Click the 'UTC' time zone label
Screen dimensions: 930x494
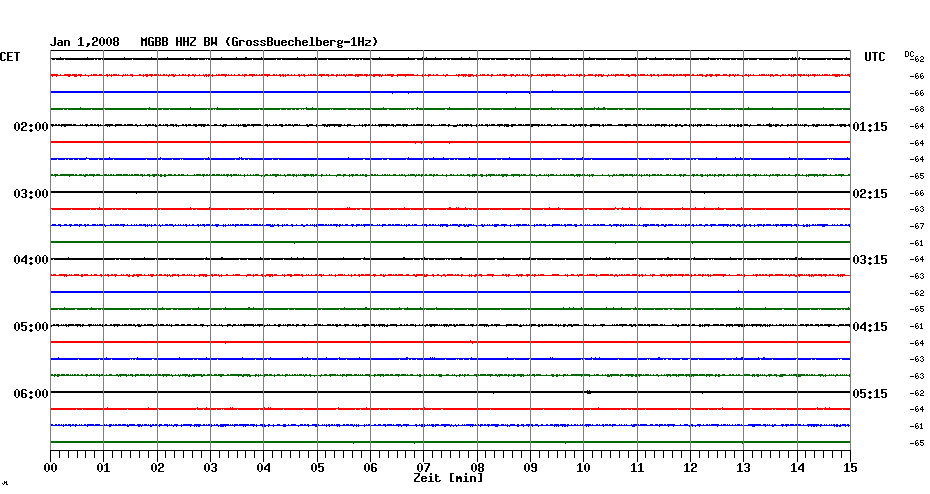pyautogui.click(x=874, y=57)
